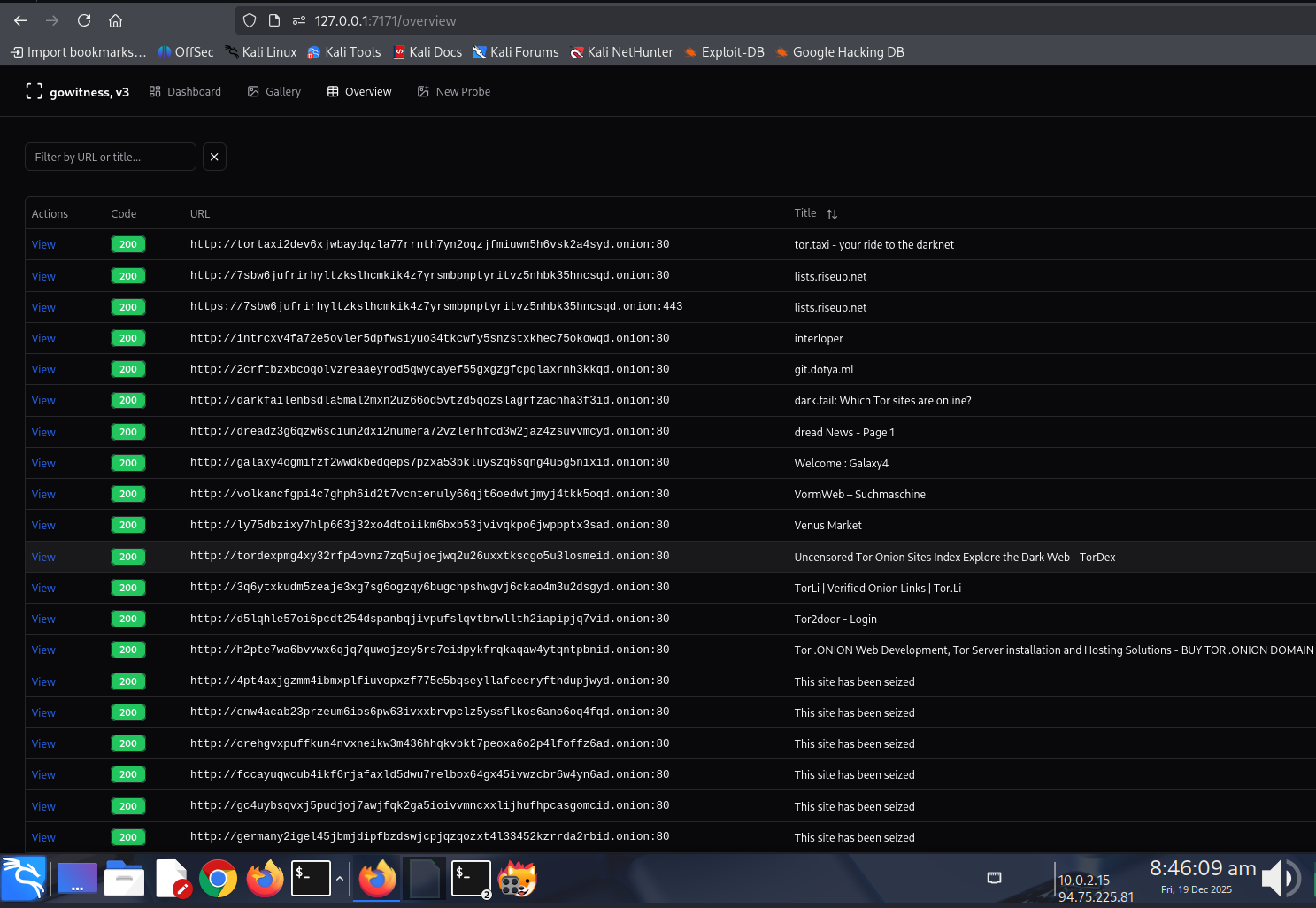1316x908 pixels.
Task: View the Welcome : Galaxy4 row
Action: pyautogui.click(x=43, y=463)
